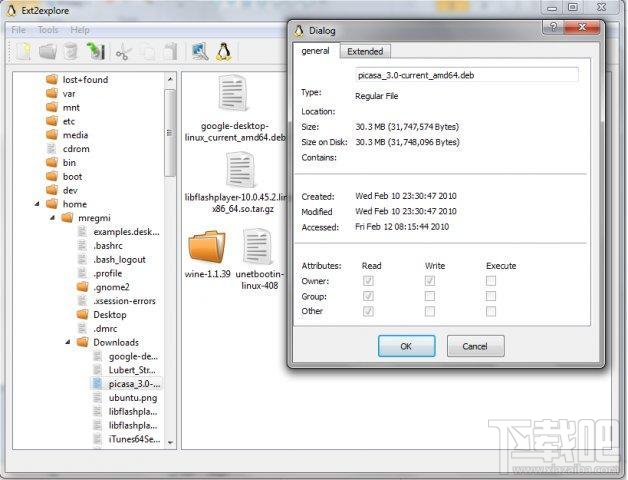
Task: Select .bash_logout in the tree
Action: pyautogui.click(x=119, y=260)
